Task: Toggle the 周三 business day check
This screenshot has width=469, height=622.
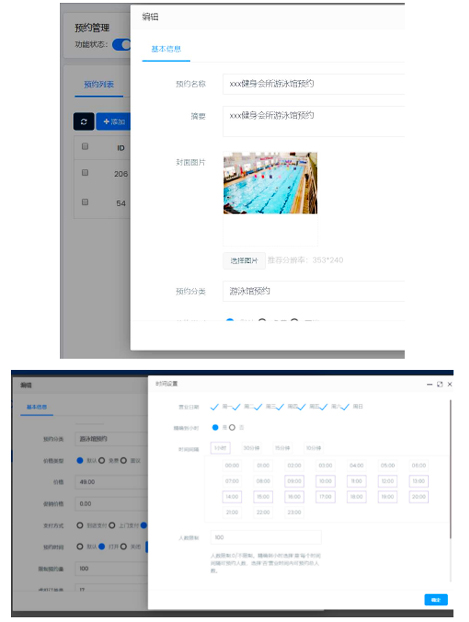Action: point(258,407)
